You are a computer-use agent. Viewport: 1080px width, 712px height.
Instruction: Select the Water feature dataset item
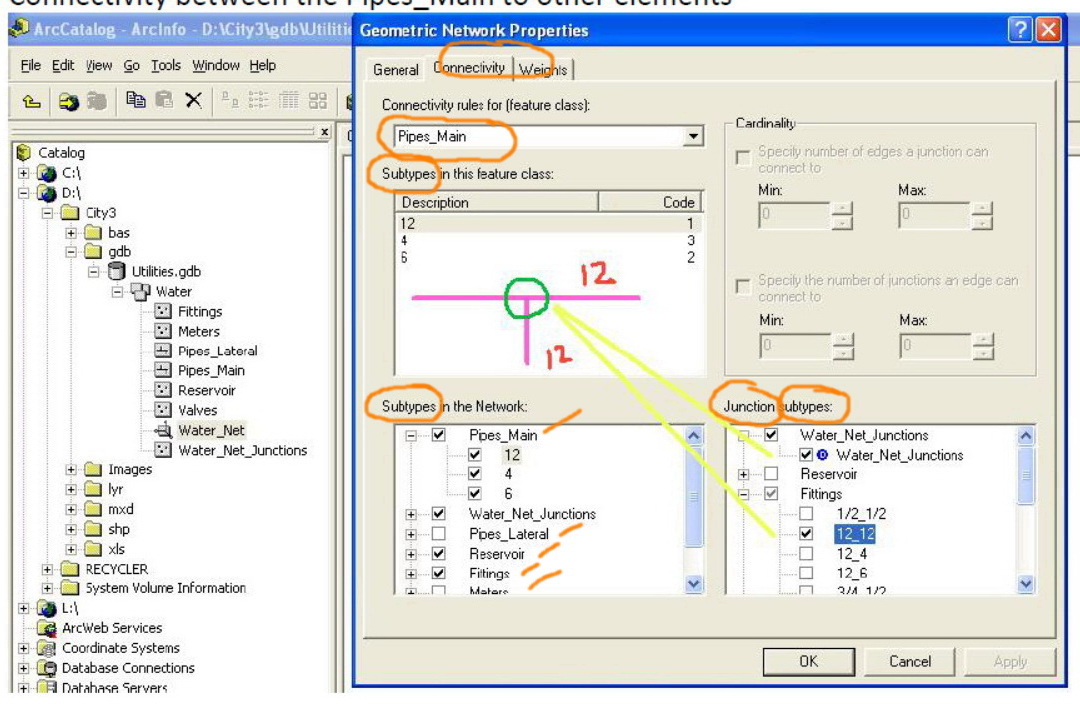point(174,291)
